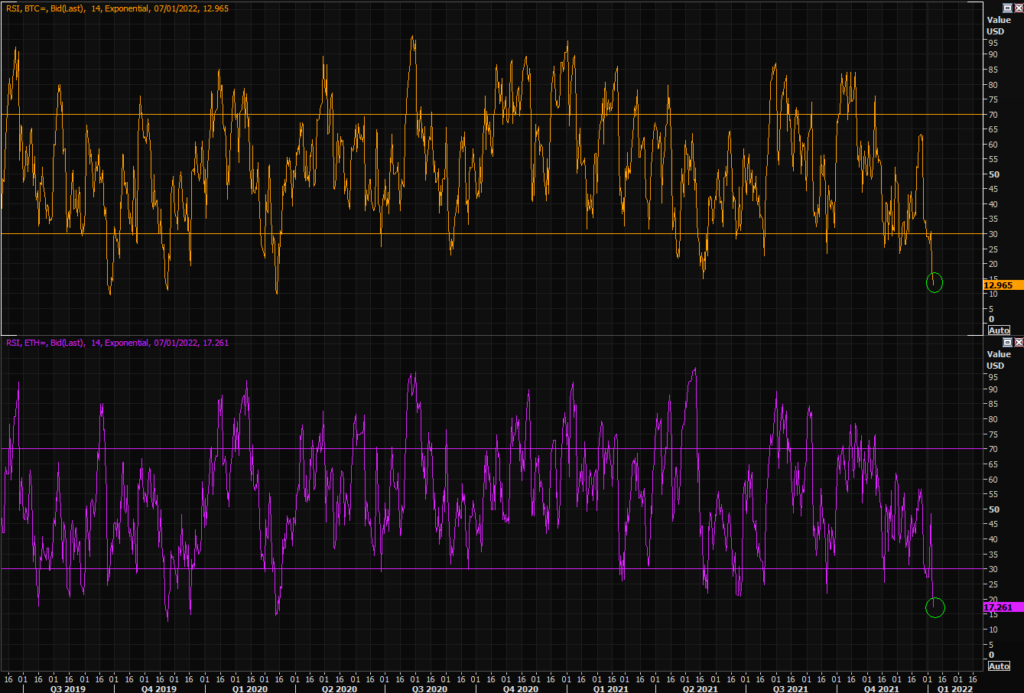Toggle Auto scale on BTC chart
1024x693 pixels.
pos(999,330)
